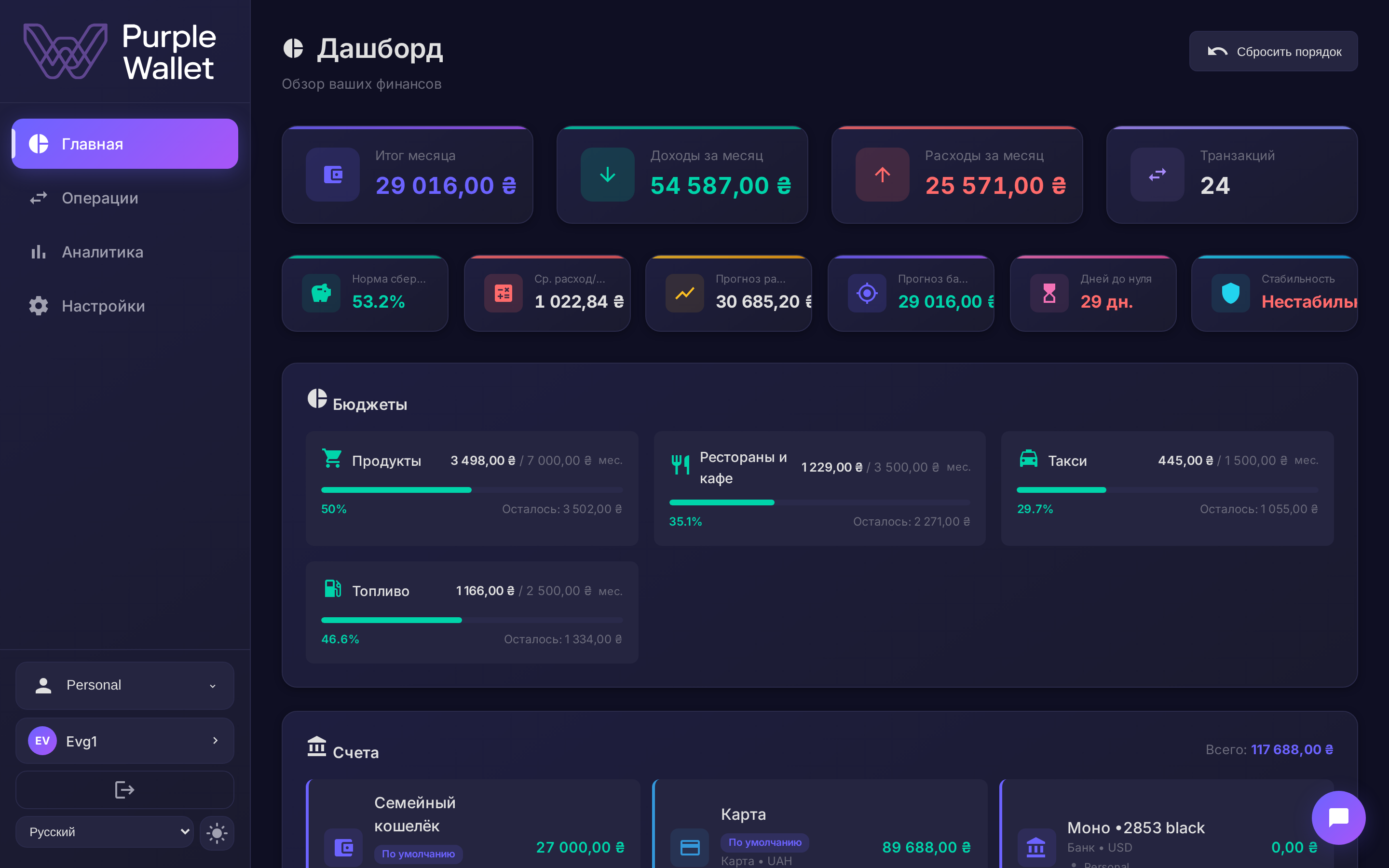Click the shield icon in Стабильность card
The width and height of the screenshot is (1389, 868).
1230,293
